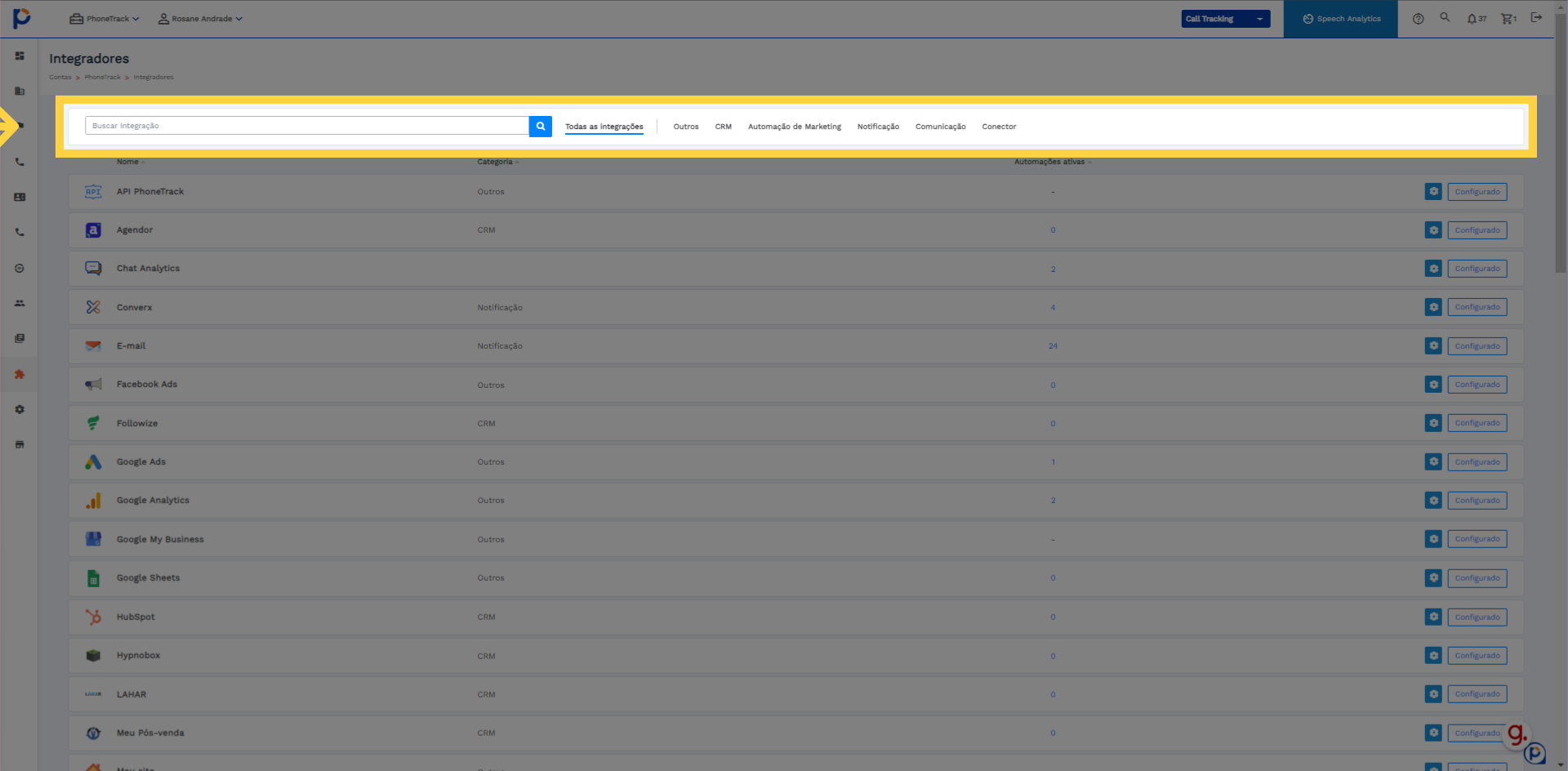This screenshot has height=771, width=1568.
Task: Click gear icon in Google Analytics row
Action: [x=1433, y=501]
